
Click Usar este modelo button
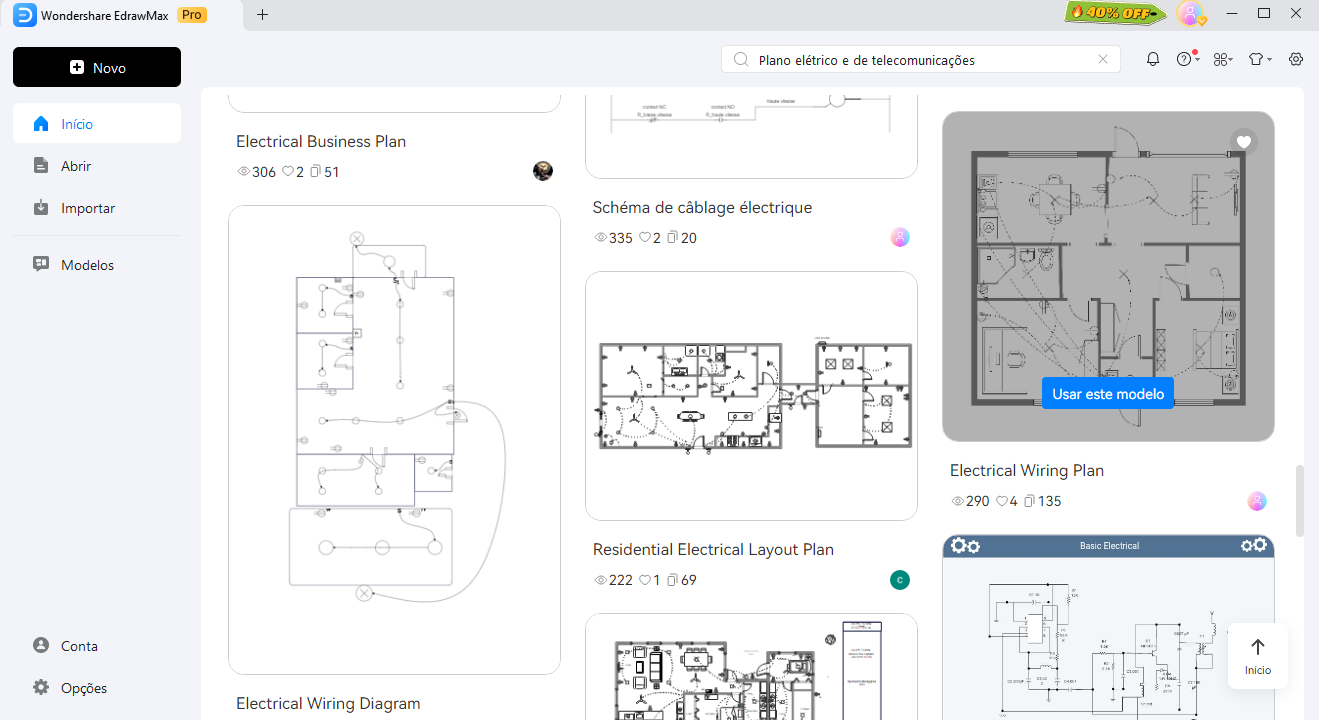1108,394
